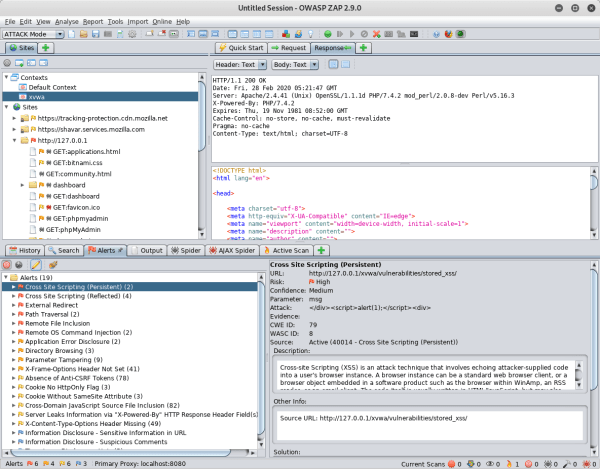The image size is (600, 469).
Task: Switch to the Spider tab
Action: tap(186, 251)
